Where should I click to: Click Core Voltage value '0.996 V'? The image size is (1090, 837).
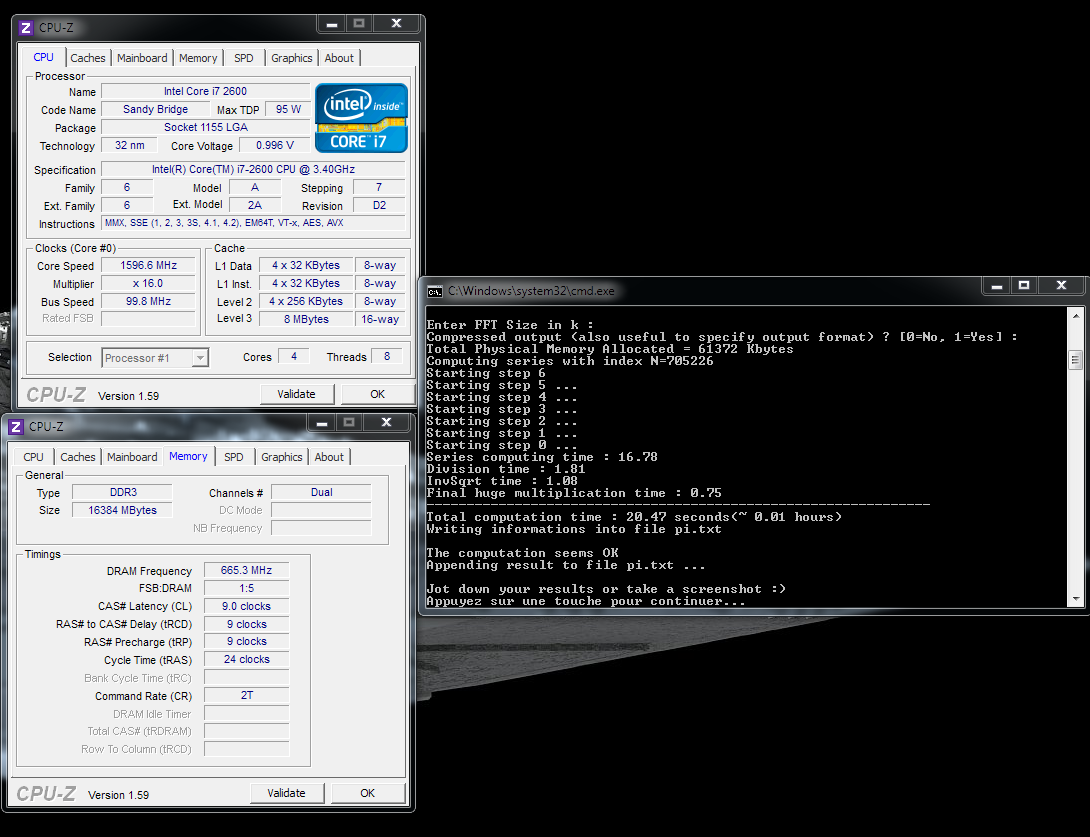point(275,145)
